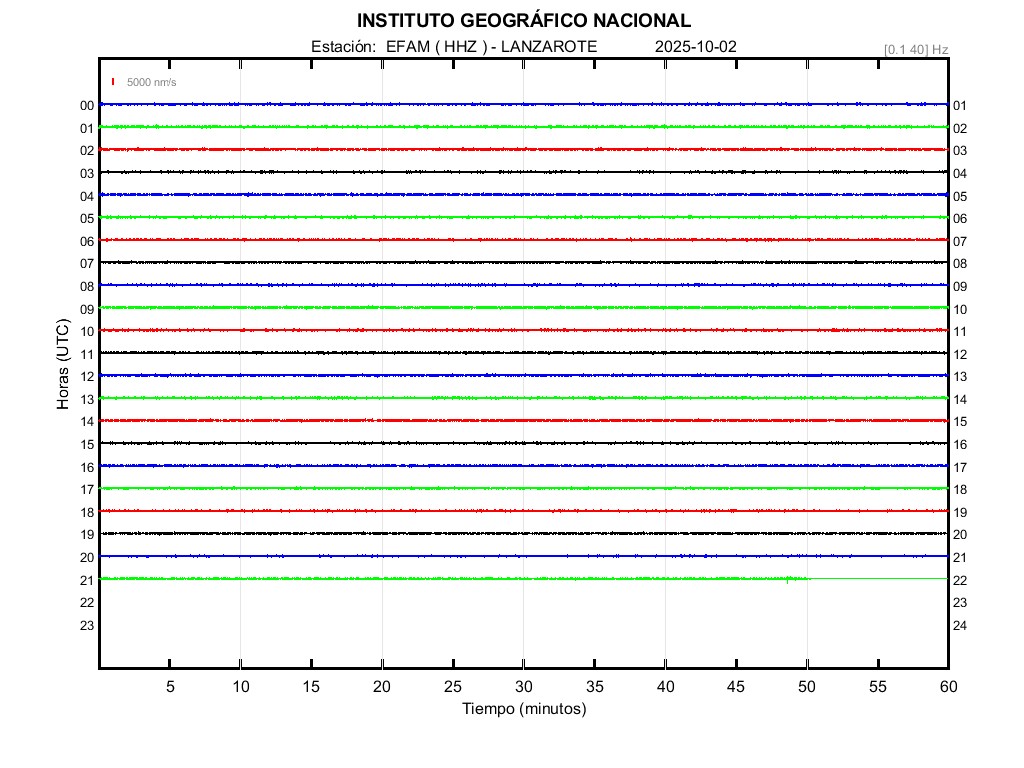
Task: Click the 30 minute tick label
Action: pos(524,686)
